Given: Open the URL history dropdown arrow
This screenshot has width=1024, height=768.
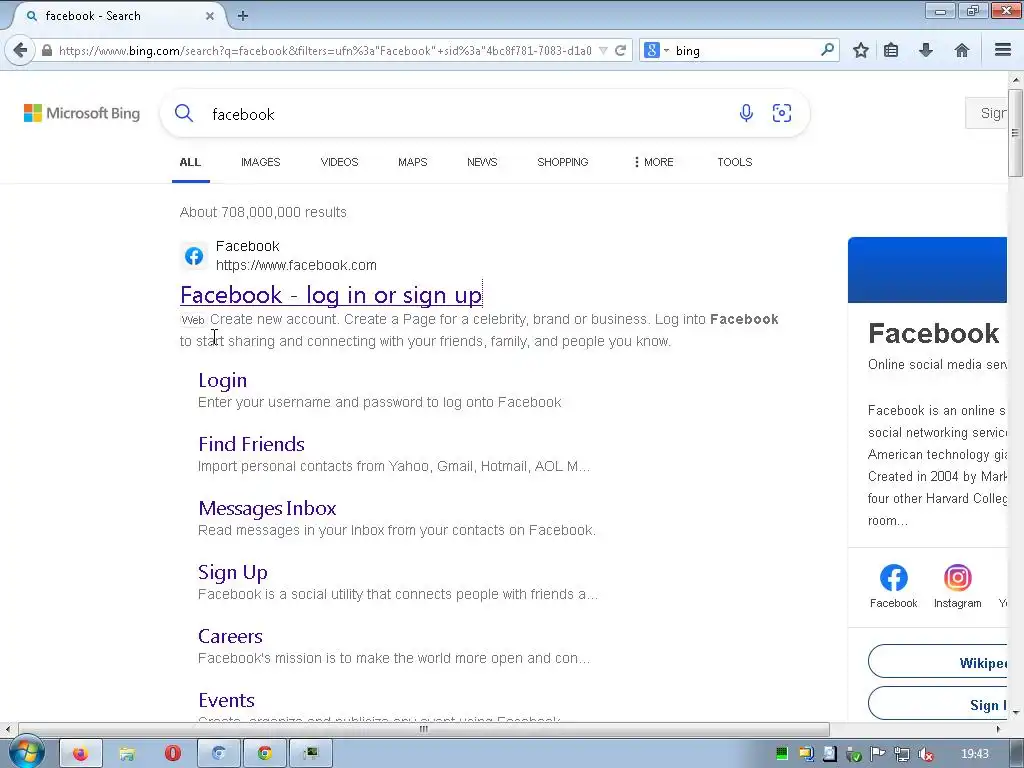Looking at the screenshot, I should pos(603,50).
